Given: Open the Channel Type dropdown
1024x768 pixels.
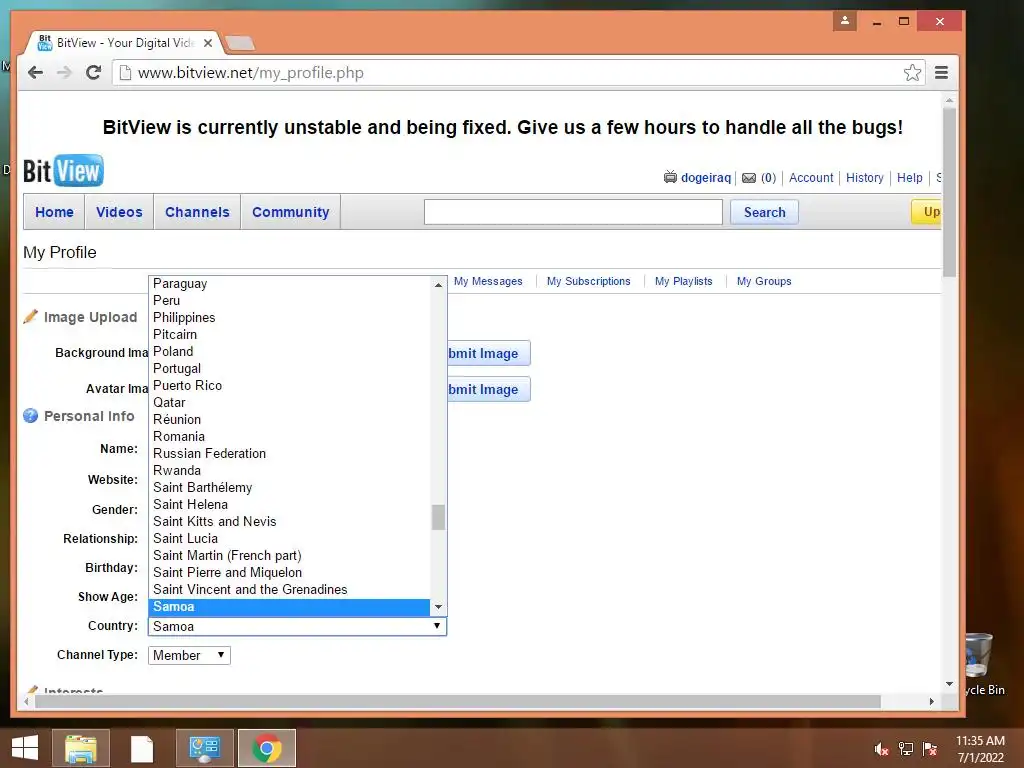Looking at the screenshot, I should pos(189,655).
